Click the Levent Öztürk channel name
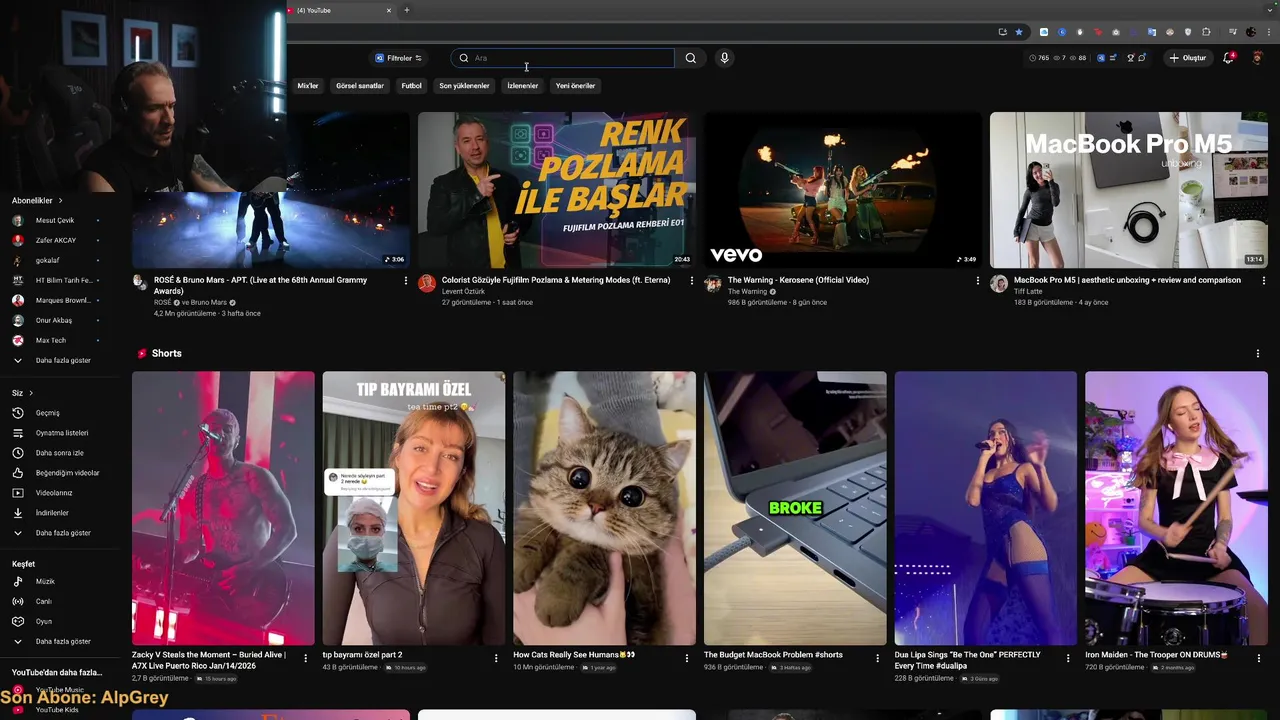The image size is (1280, 720). point(463,291)
